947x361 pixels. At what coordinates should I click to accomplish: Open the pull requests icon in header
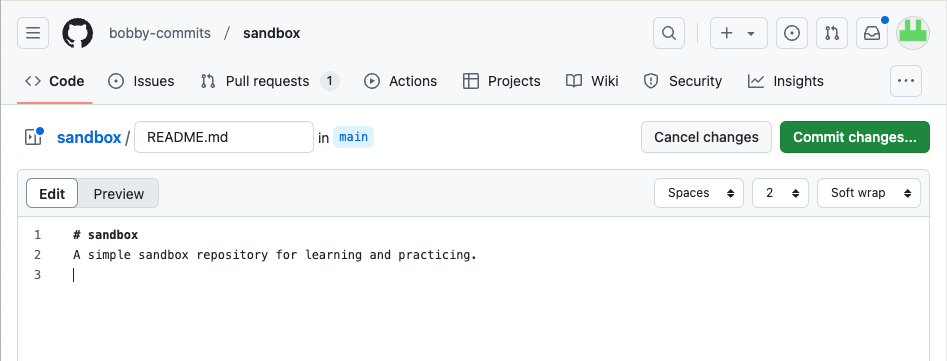(x=832, y=33)
